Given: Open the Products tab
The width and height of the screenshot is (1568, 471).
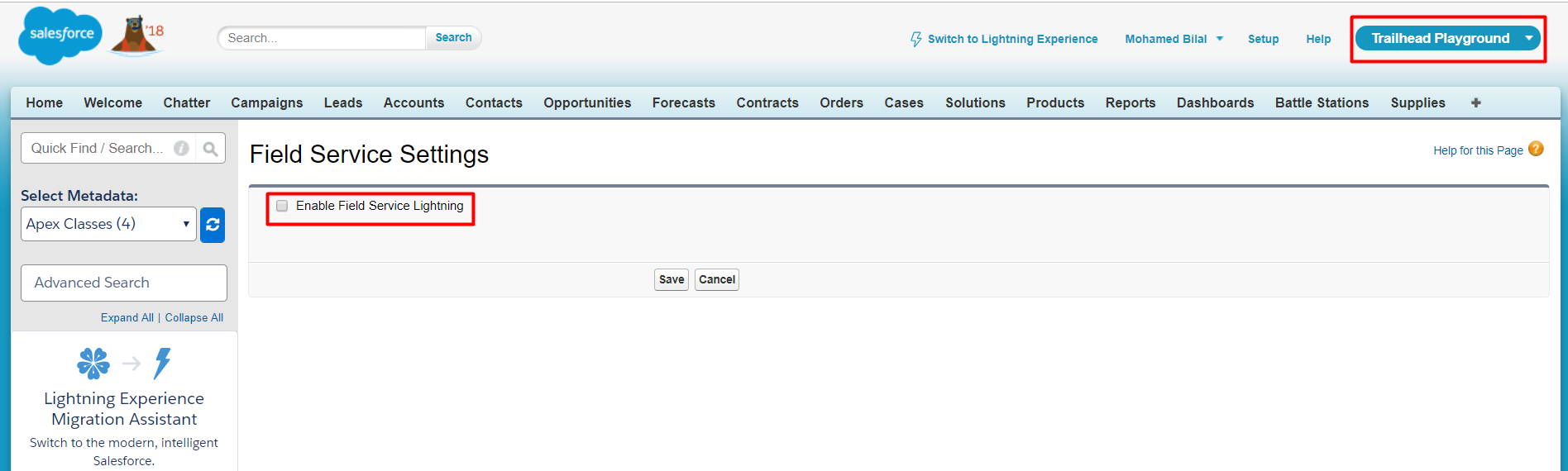Looking at the screenshot, I should (x=1055, y=102).
